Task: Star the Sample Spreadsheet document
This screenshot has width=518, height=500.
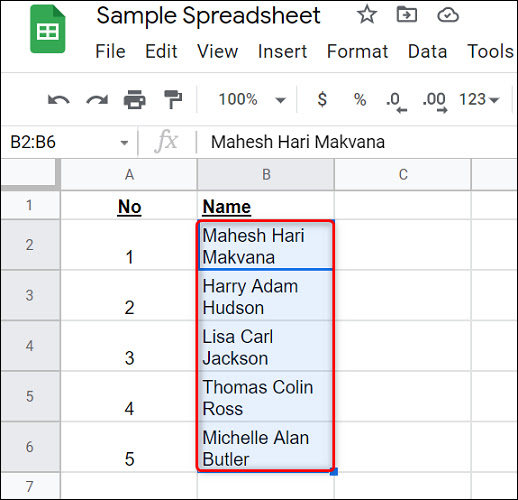Action: (x=367, y=15)
